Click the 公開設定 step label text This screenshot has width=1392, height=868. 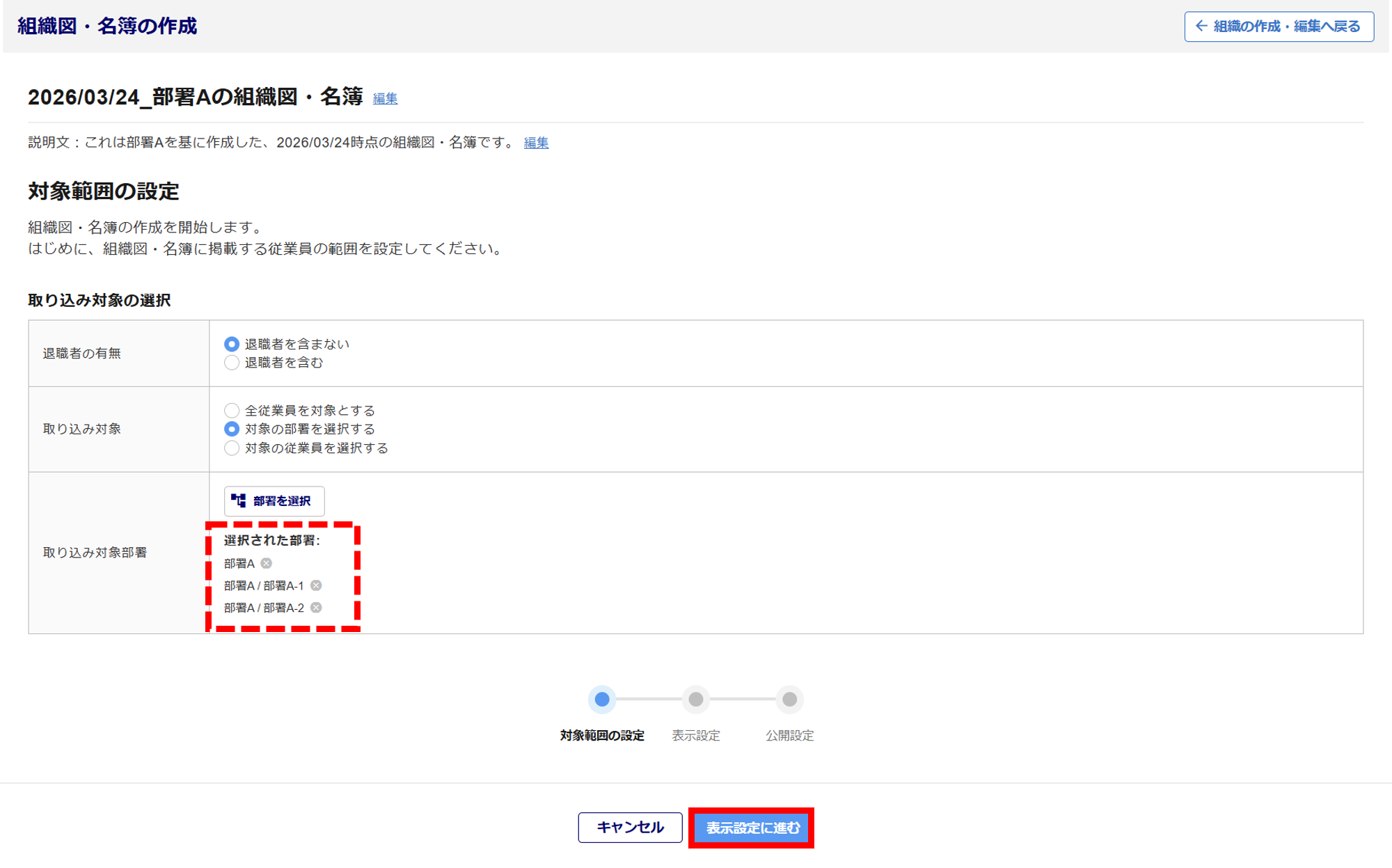(789, 736)
